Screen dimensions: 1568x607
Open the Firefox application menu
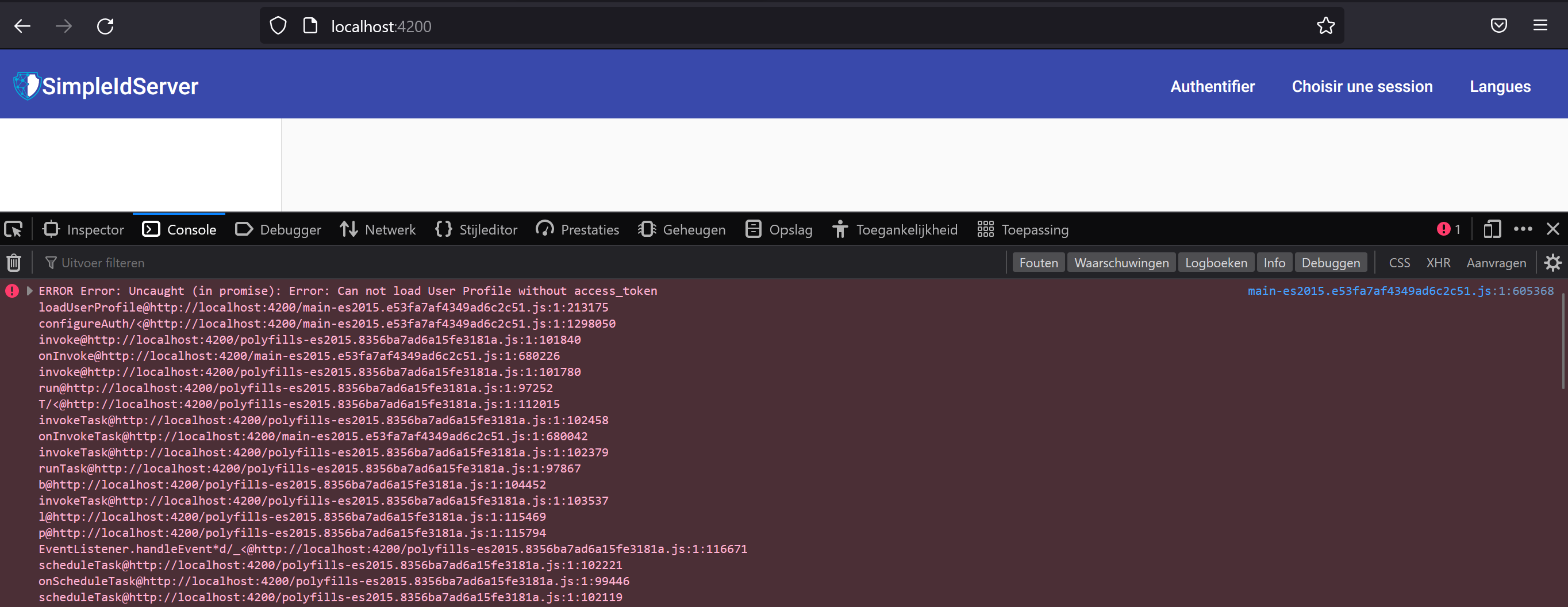[1540, 25]
